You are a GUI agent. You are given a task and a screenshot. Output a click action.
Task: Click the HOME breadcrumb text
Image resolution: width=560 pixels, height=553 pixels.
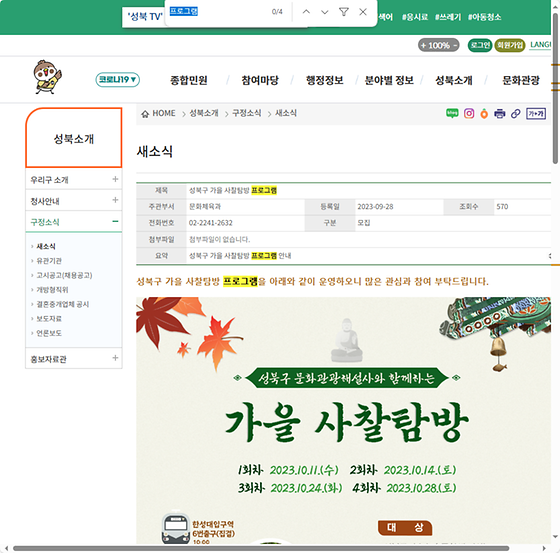click(x=164, y=113)
